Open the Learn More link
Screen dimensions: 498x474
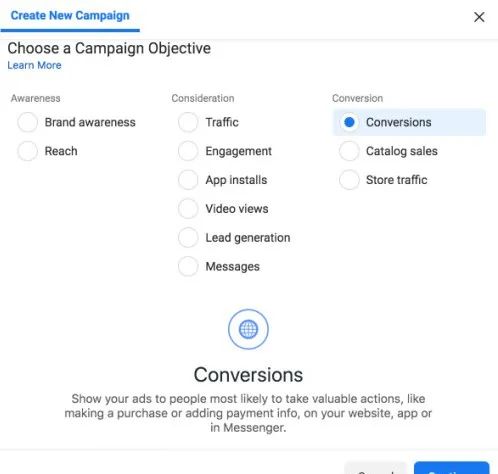tap(34, 65)
